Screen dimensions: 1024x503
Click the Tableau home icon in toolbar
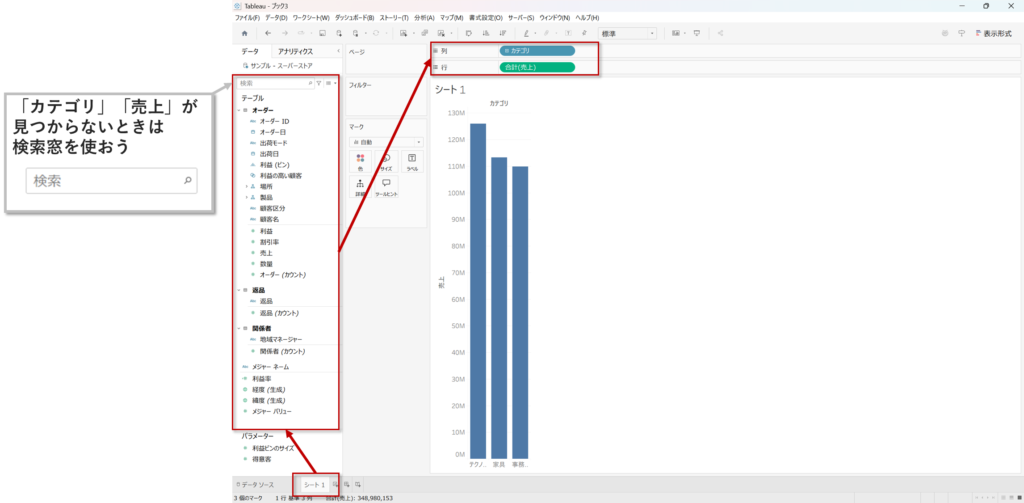[244, 33]
